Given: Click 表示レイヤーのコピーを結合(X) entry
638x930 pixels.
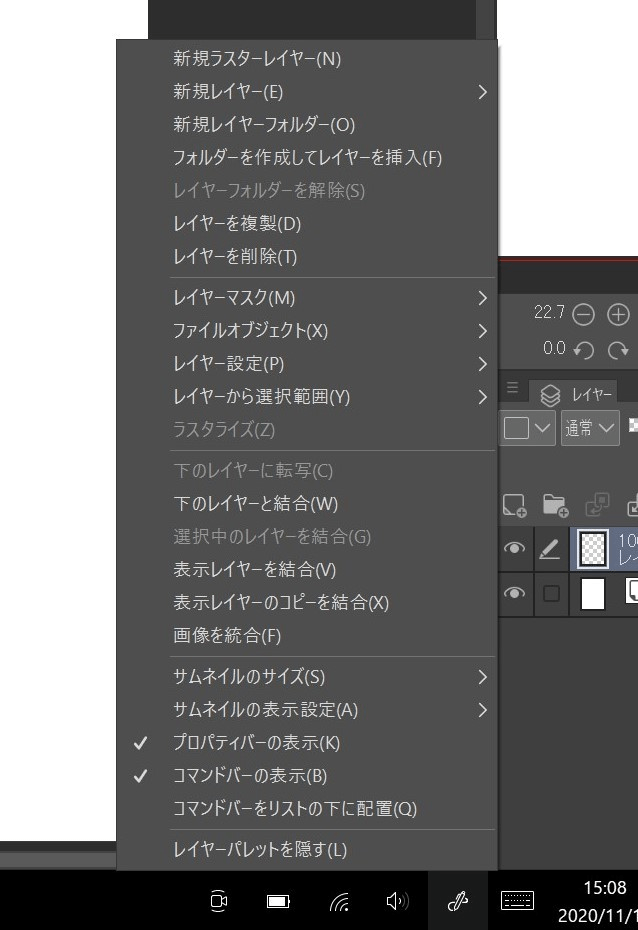Looking at the screenshot, I should tap(307, 603).
